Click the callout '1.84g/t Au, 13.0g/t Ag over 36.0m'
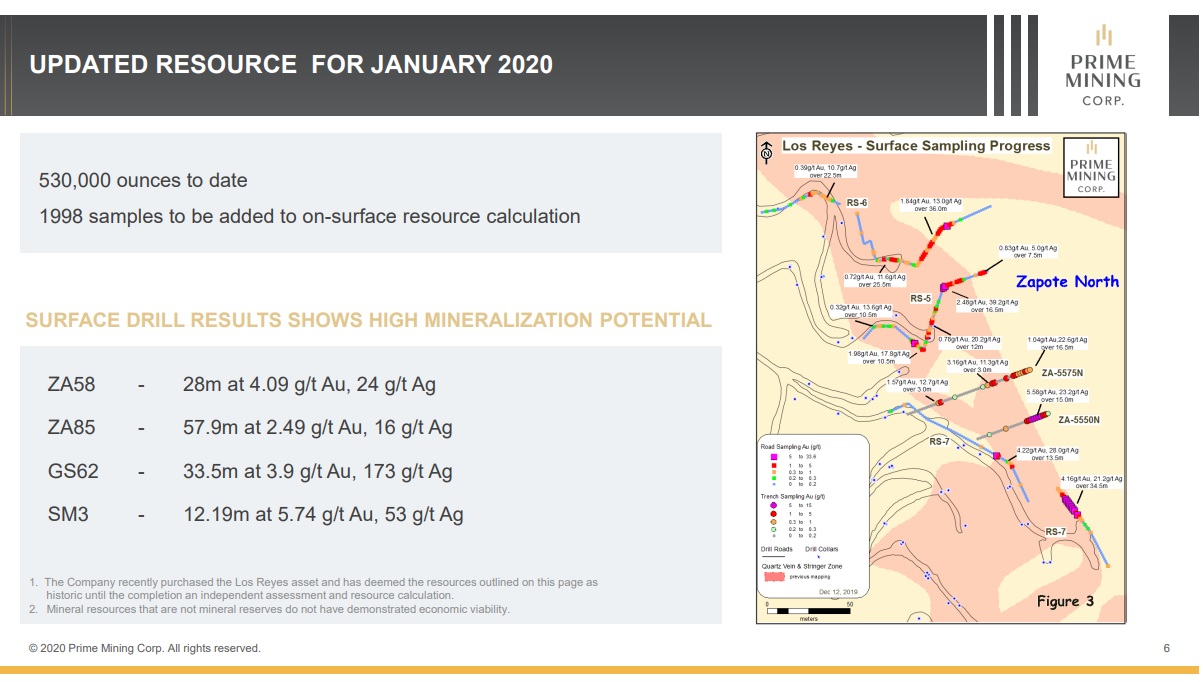 (x=930, y=205)
